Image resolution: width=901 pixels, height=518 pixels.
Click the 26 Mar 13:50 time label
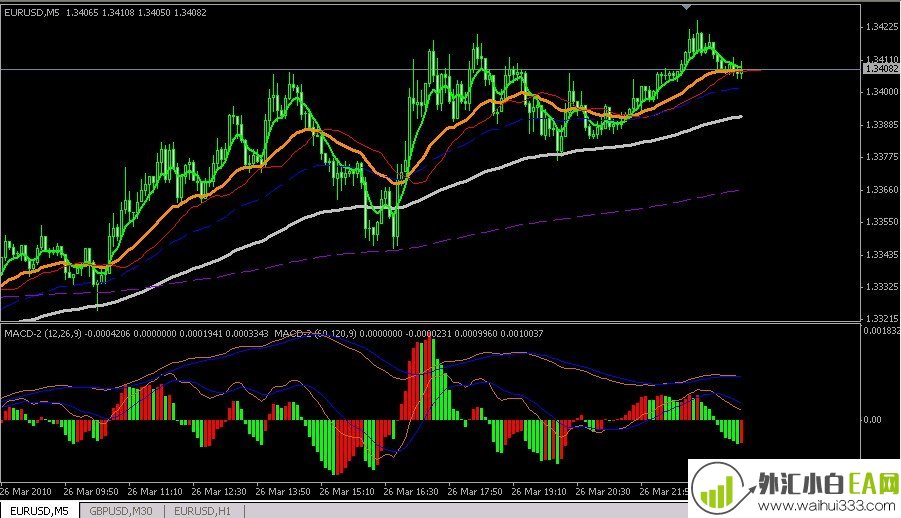[x=285, y=493]
